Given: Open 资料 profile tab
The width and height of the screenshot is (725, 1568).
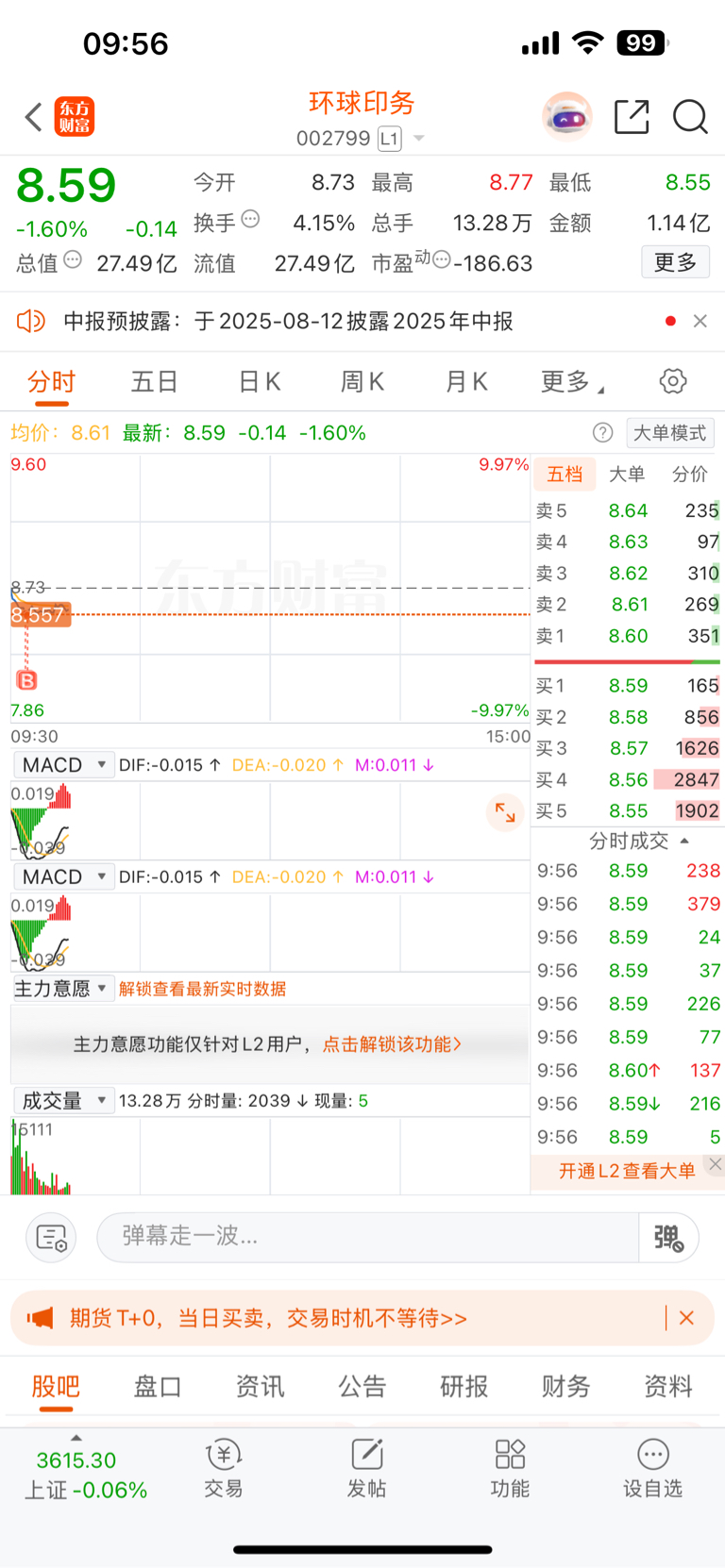Looking at the screenshot, I should pos(668,1387).
